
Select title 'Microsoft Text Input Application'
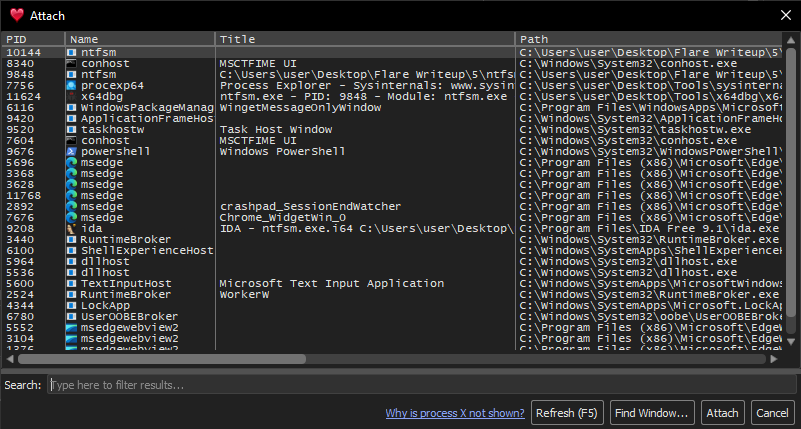(x=332, y=283)
